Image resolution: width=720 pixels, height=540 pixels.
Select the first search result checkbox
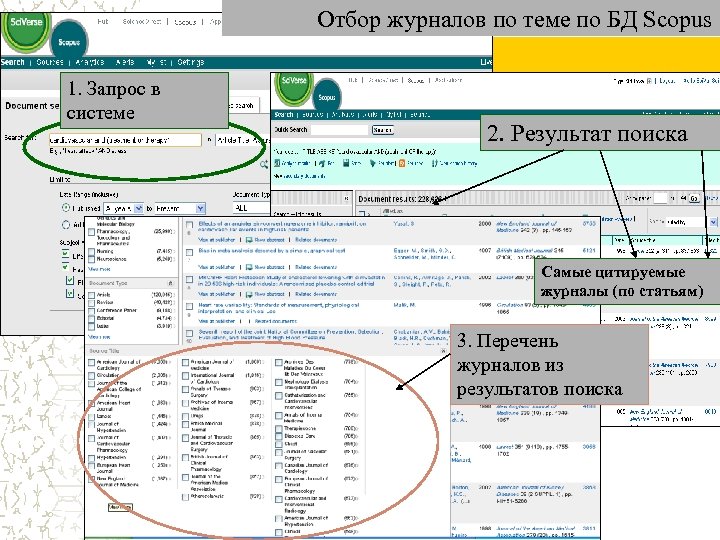189,225
